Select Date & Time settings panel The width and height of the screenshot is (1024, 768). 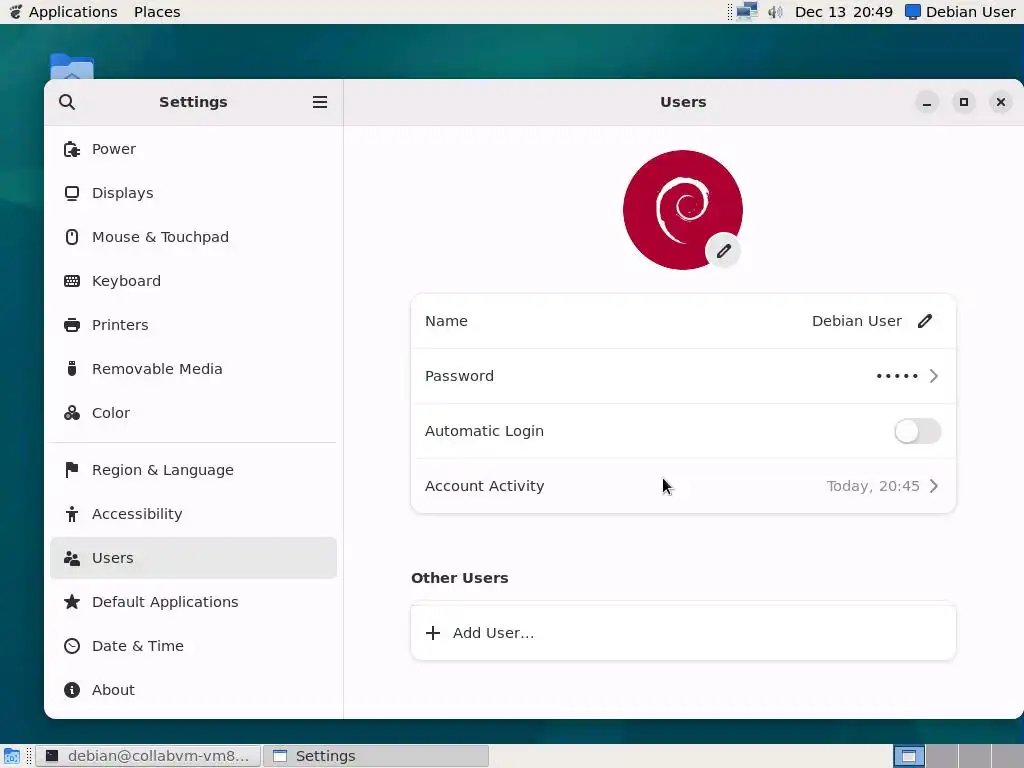[193, 646]
